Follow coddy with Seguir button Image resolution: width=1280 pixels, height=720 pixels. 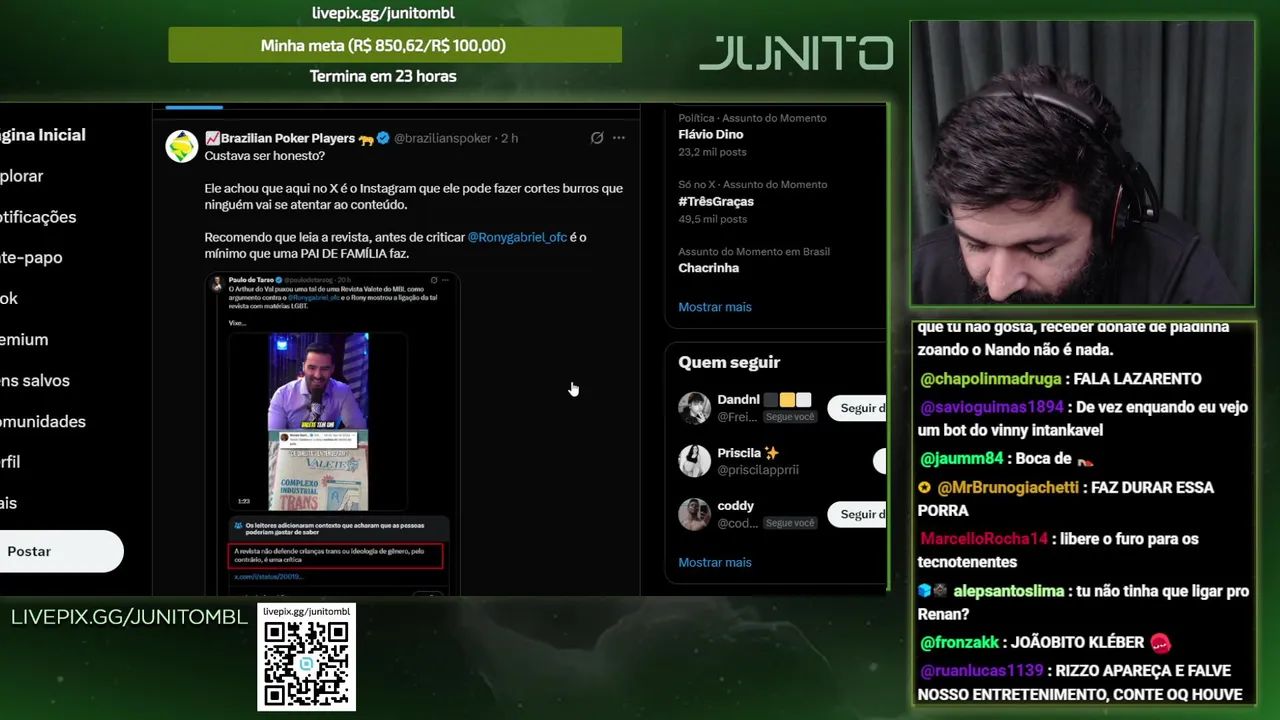coord(857,514)
